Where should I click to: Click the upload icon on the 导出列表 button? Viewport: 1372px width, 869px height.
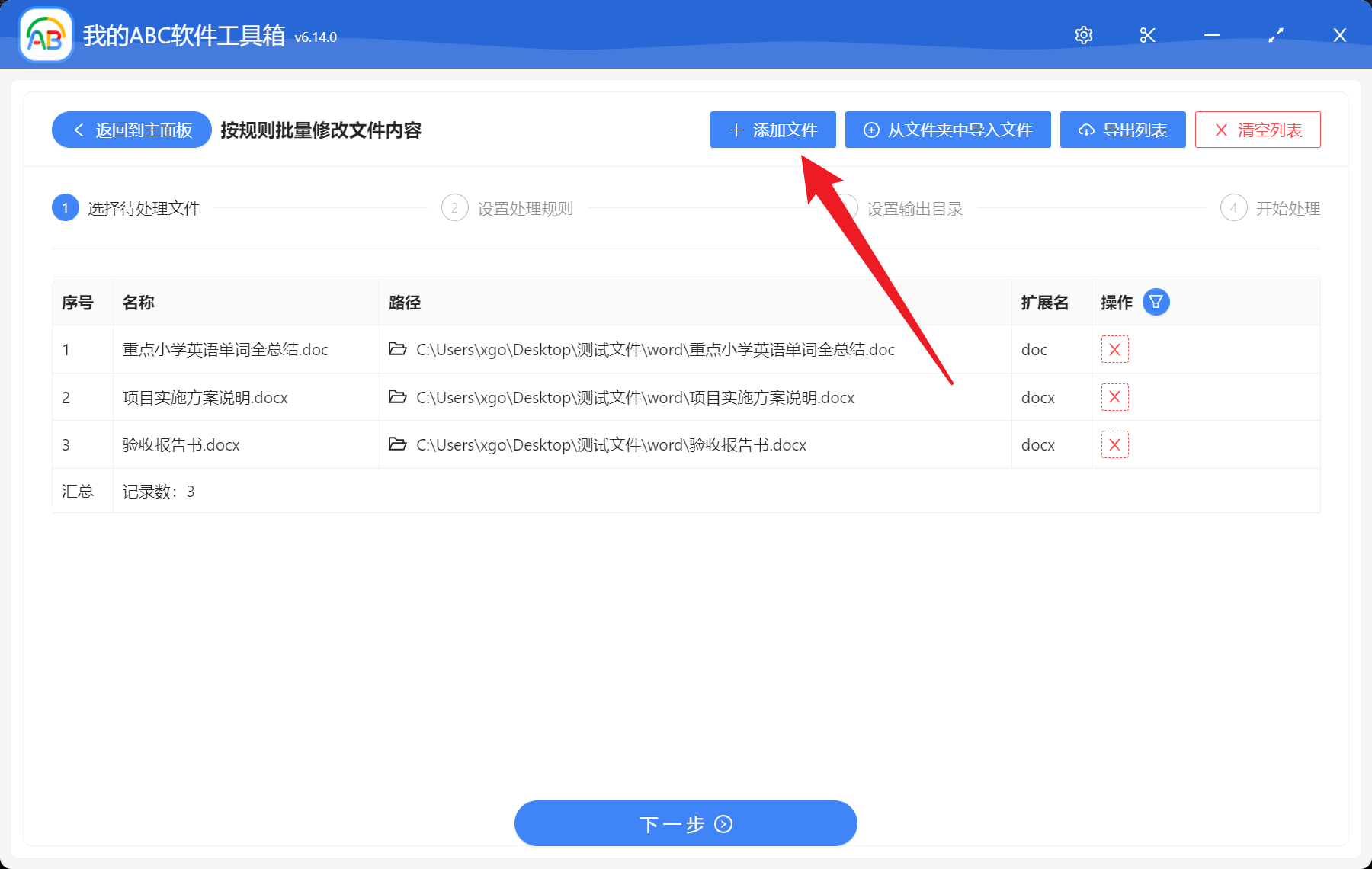click(x=1085, y=130)
